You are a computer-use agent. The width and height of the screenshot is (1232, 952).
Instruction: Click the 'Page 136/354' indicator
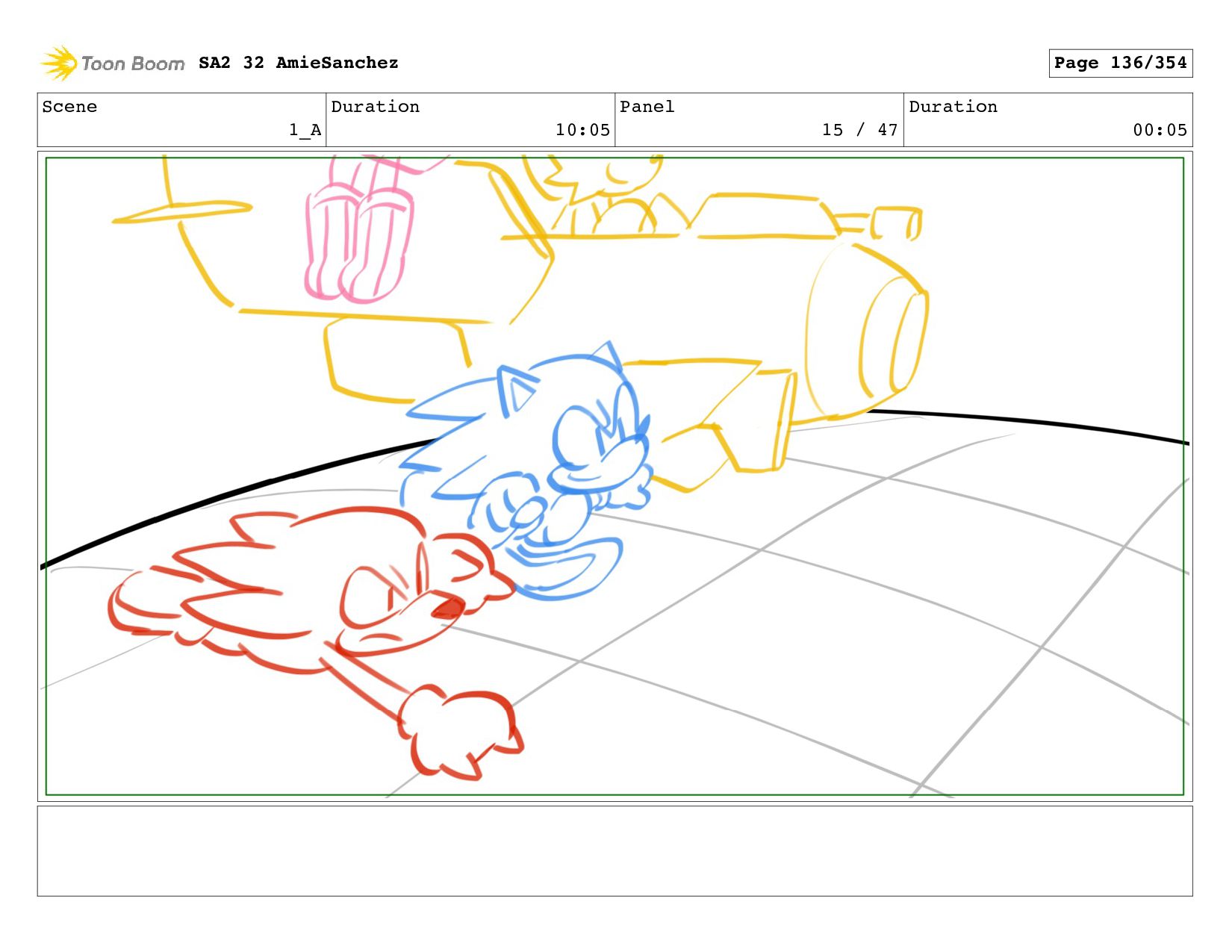(1120, 63)
